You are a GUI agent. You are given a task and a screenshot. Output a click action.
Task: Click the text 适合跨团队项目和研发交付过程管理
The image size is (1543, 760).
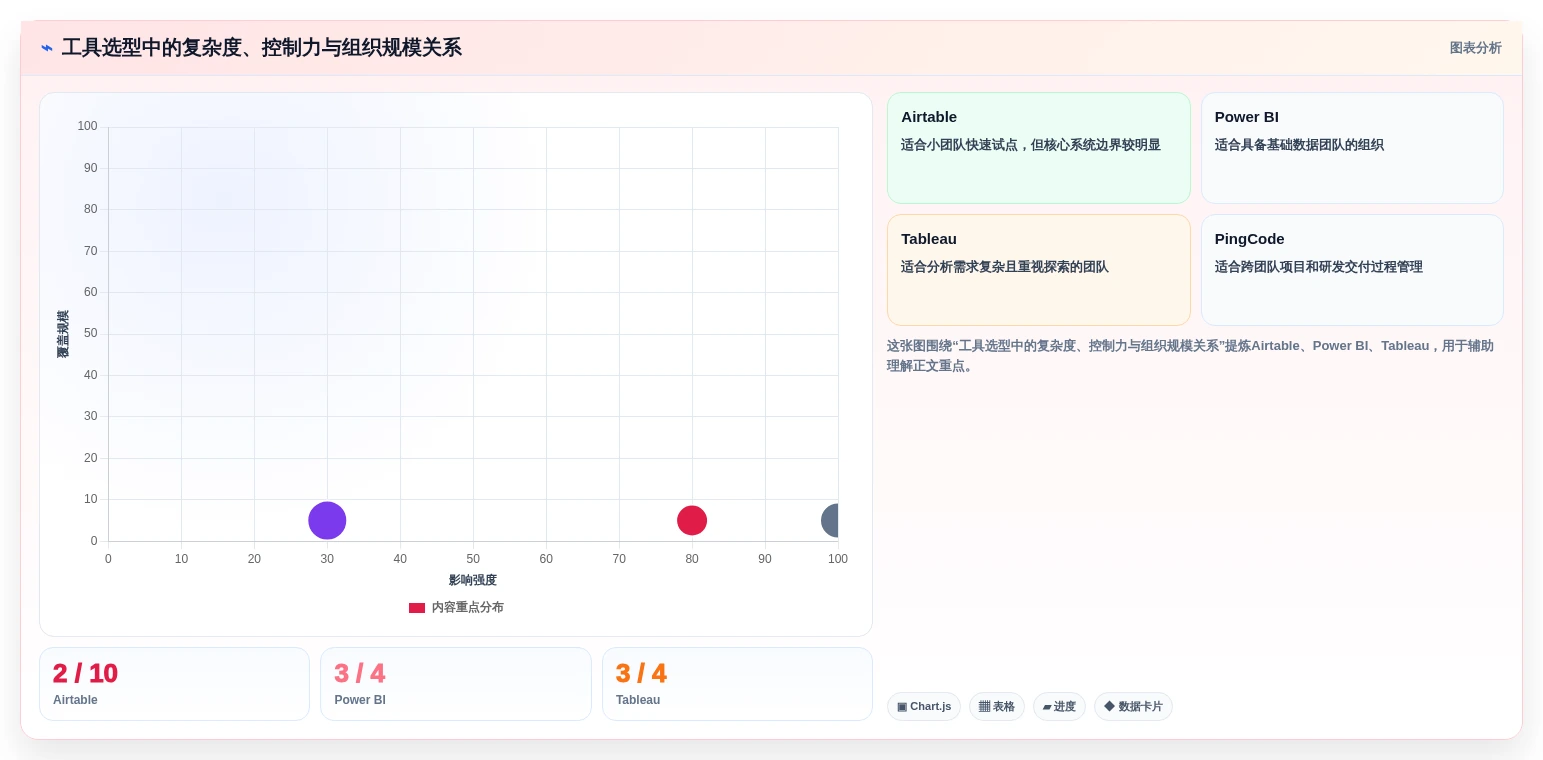(1318, 267)
